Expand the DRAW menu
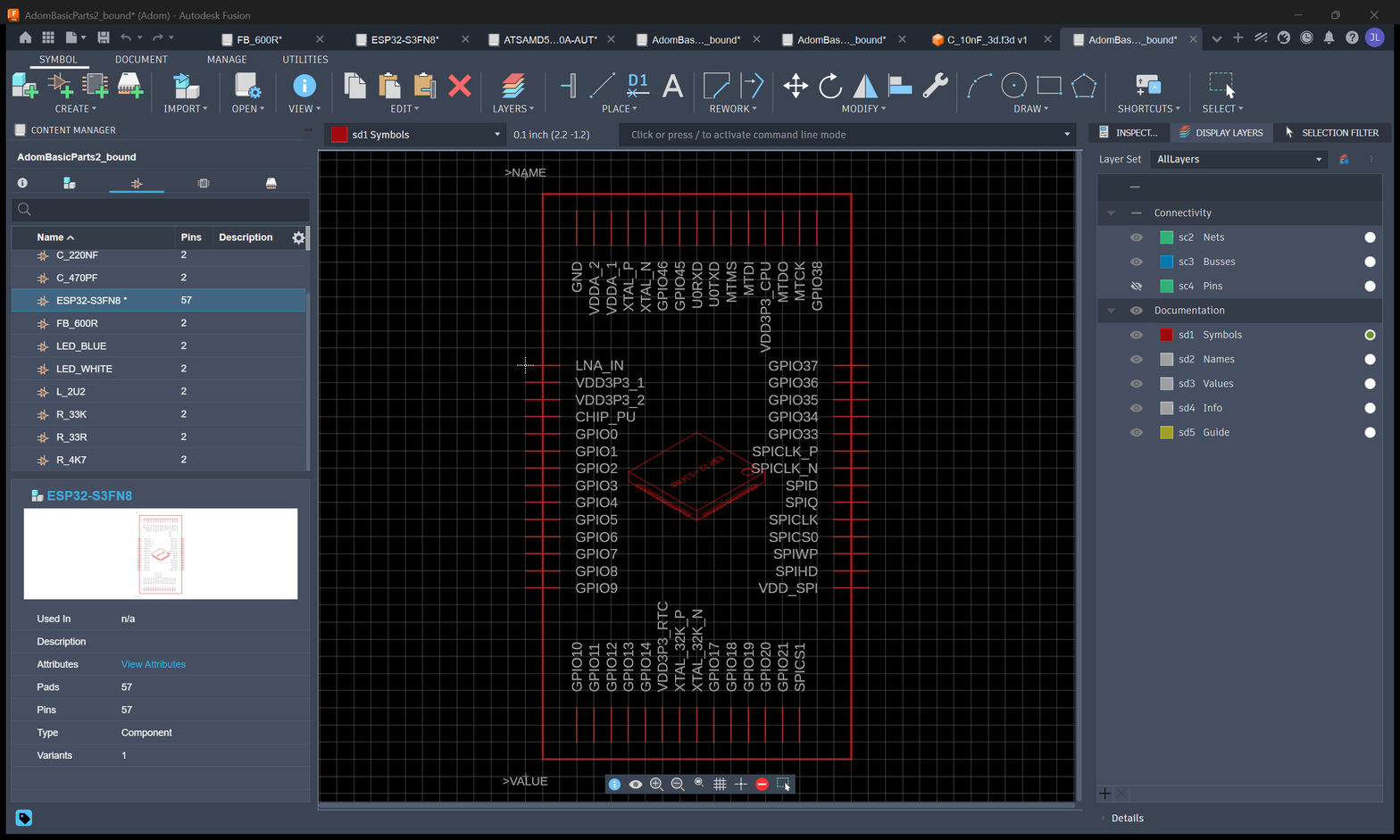The image size is (1400, 840). click(1030, 109)
